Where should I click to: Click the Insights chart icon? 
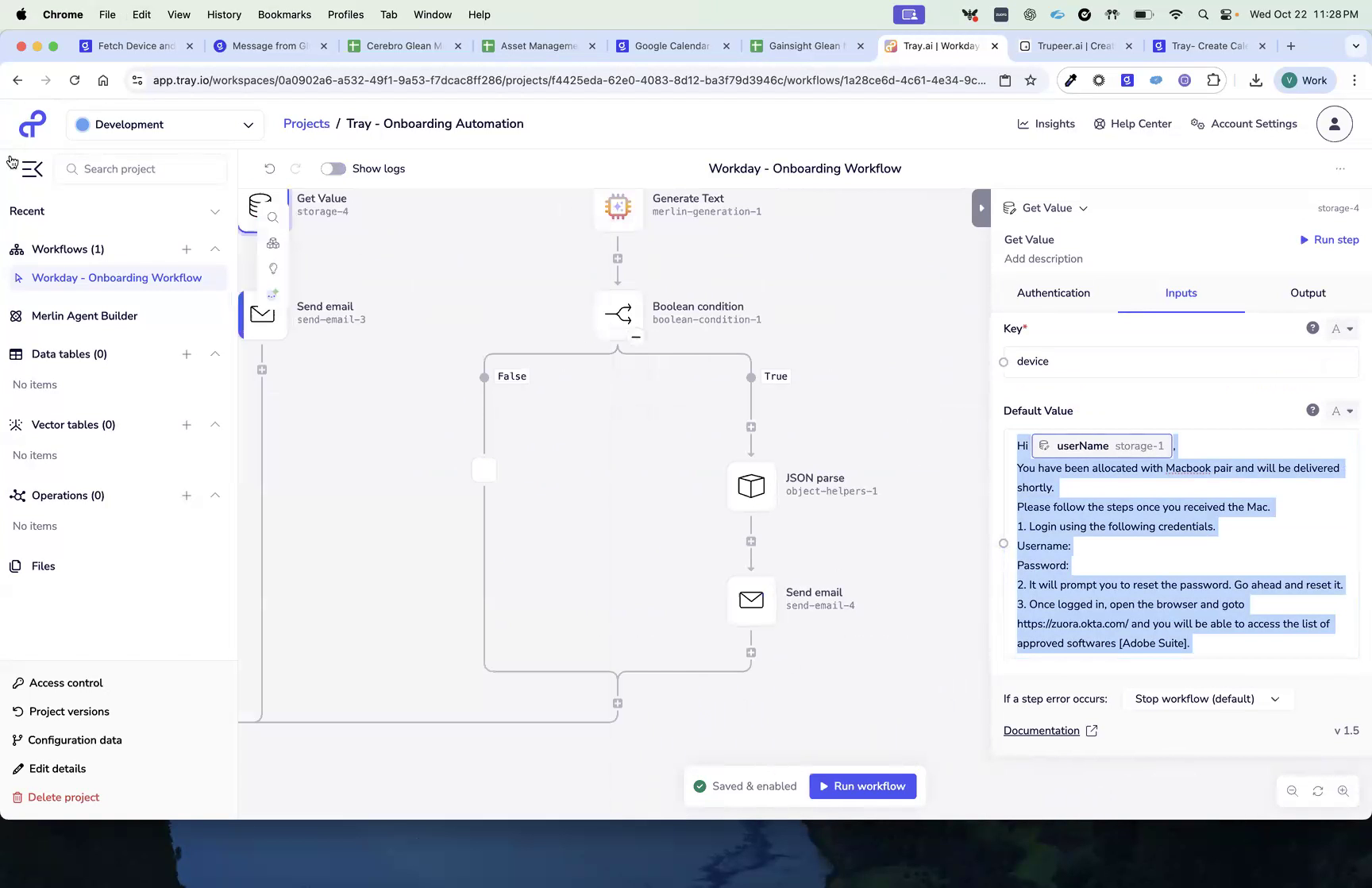pyautogui.click(x=1024, y=124)
